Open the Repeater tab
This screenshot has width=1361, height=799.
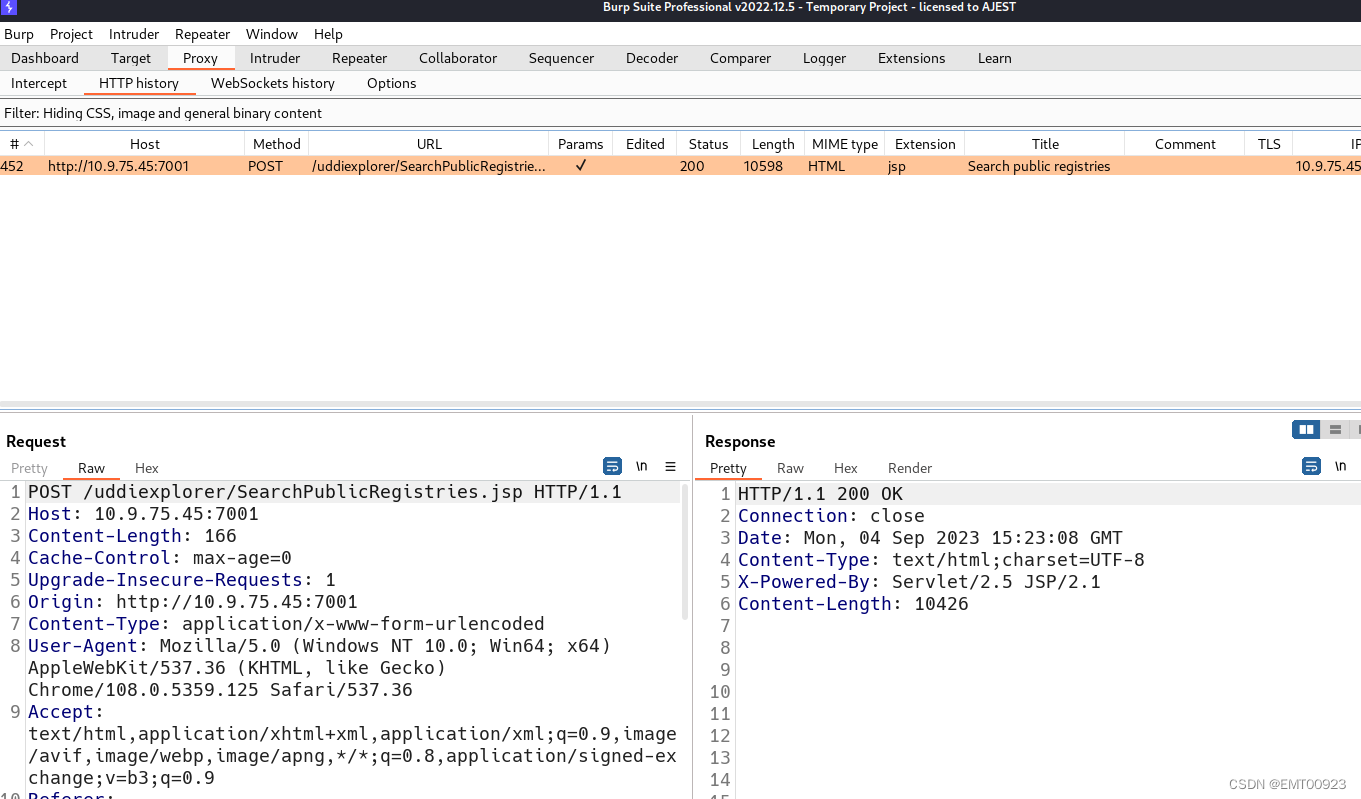(359, 58)
